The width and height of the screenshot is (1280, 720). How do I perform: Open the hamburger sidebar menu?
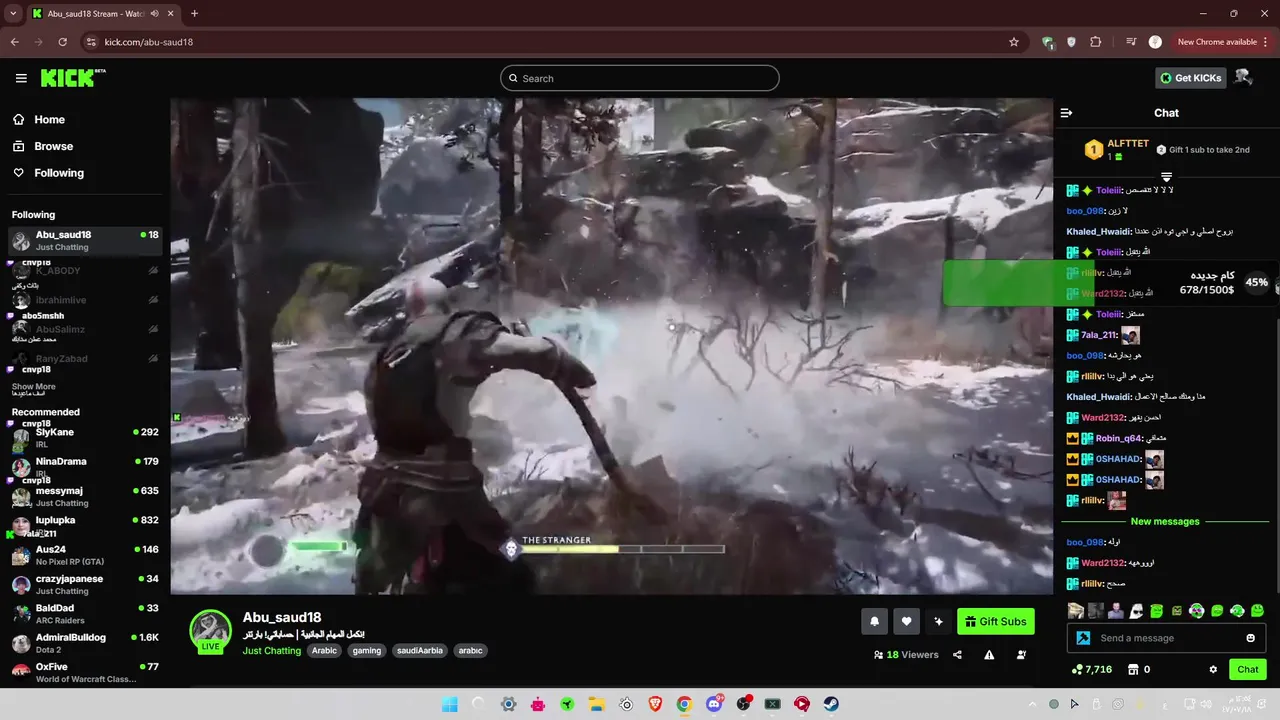tap(21, 78)
